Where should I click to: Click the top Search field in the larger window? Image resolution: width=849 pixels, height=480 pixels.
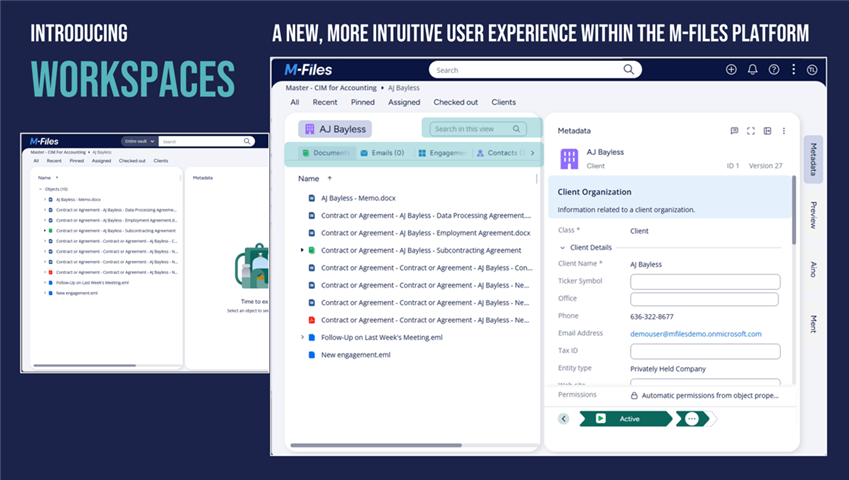(535, 70)
